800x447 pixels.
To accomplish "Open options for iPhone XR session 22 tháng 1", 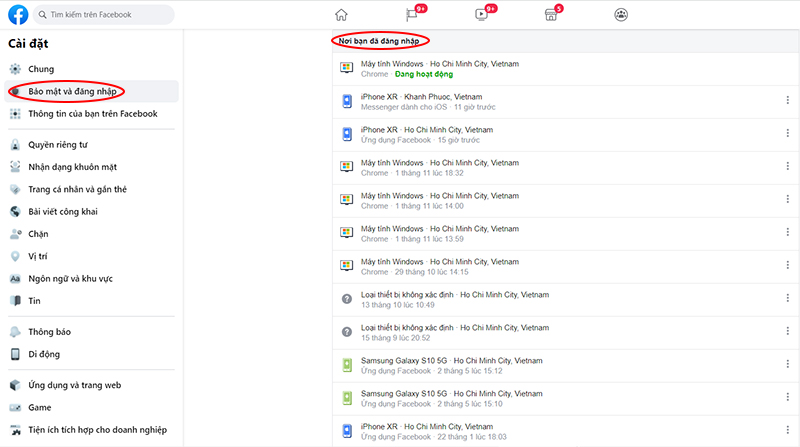I will (x=788, y=430).
